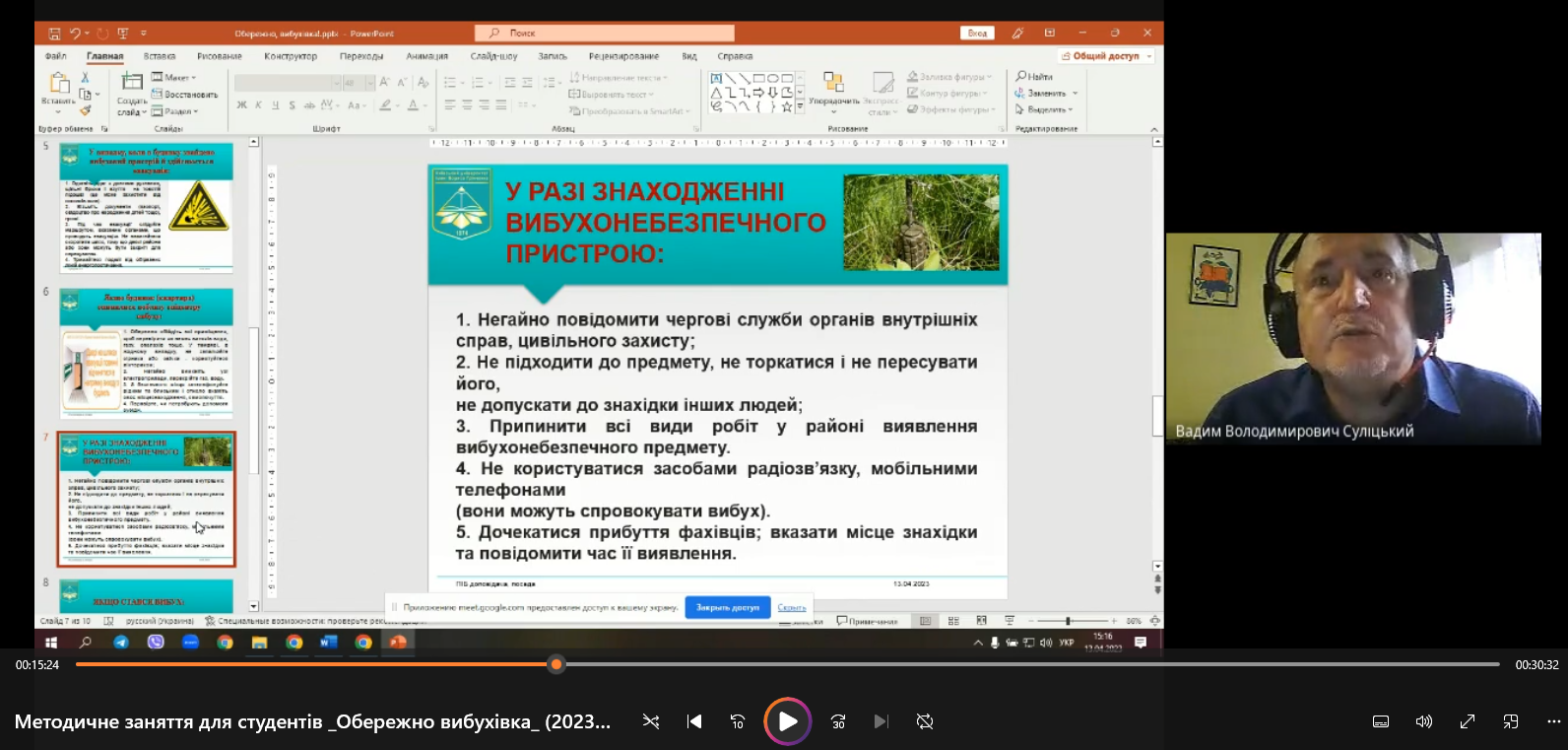Go to the previous track

coord(694,721)
